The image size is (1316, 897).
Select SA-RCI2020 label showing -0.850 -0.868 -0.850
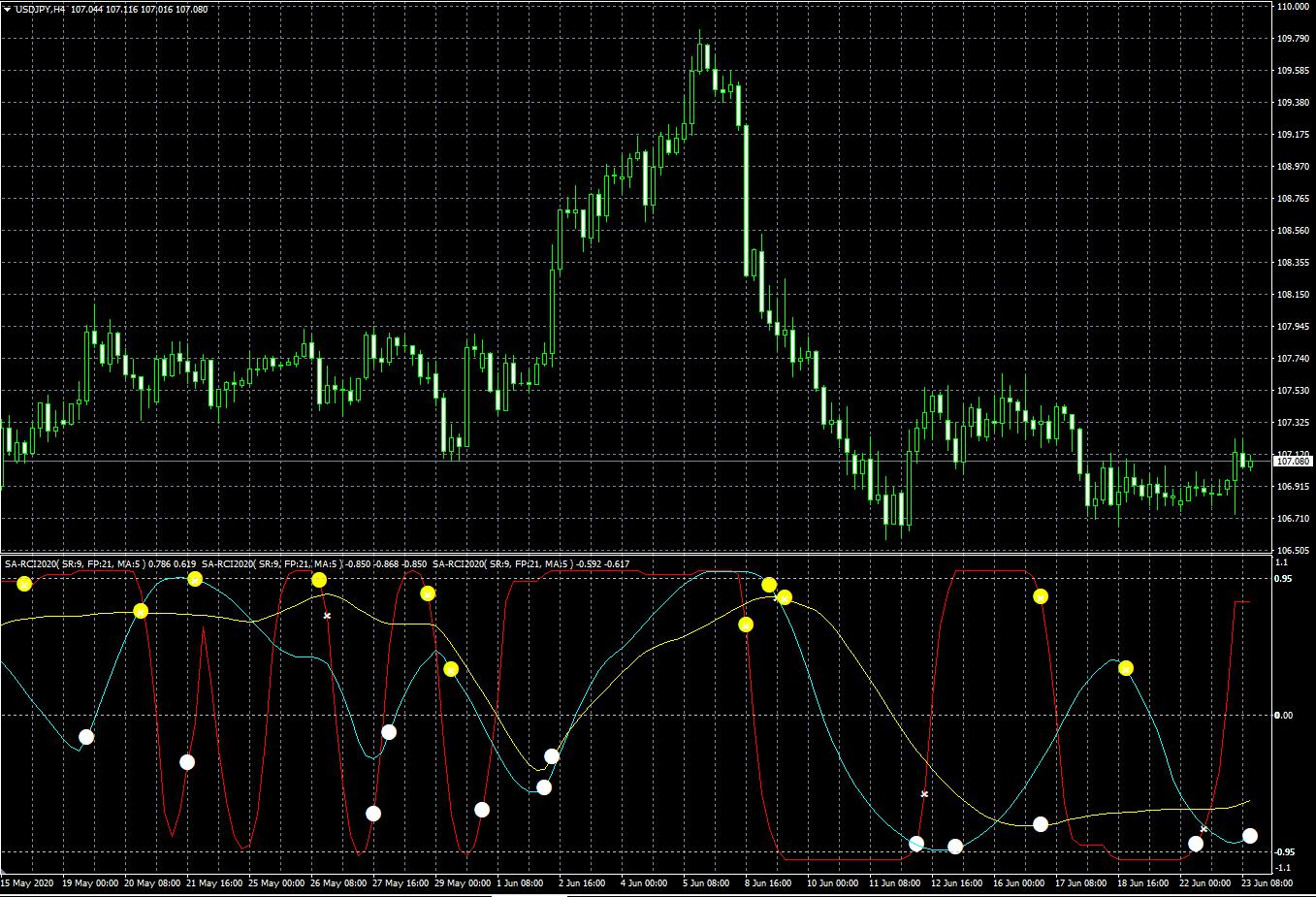pyautogui.click(x=314, y=563)
